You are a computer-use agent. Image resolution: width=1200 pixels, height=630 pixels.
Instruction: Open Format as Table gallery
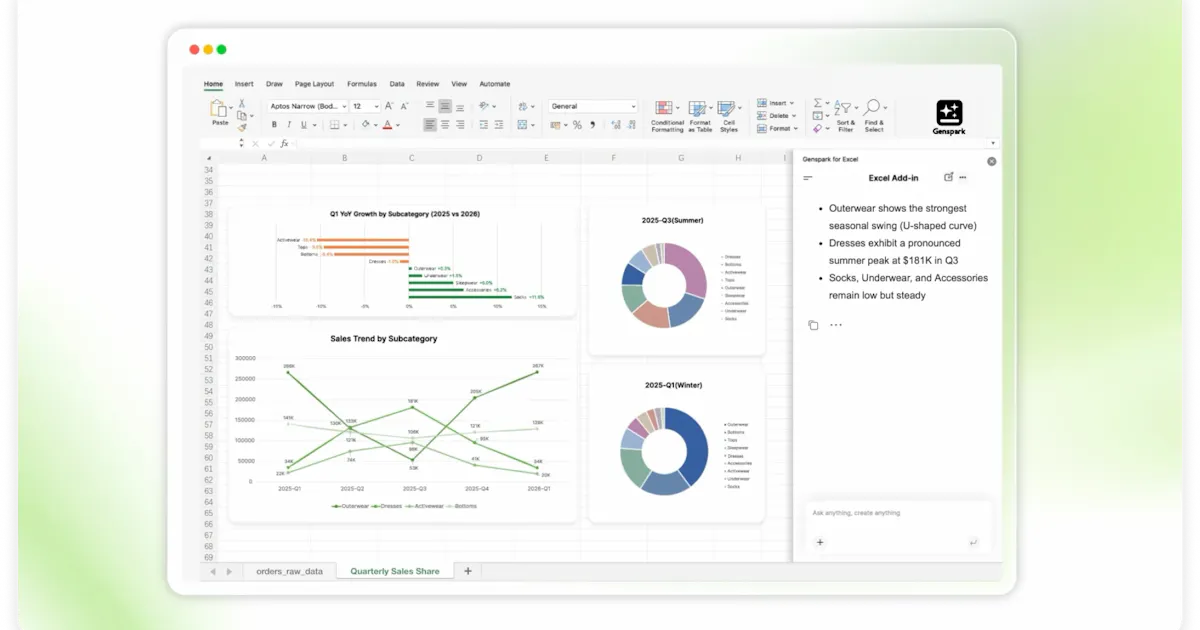700,116
